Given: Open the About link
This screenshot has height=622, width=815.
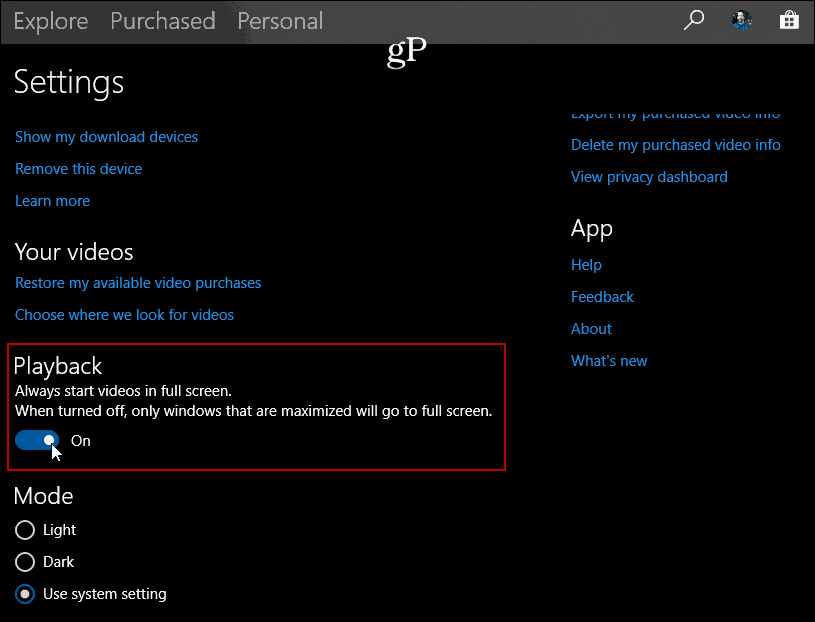Looking at the screenshot, I should click(591, 329).
